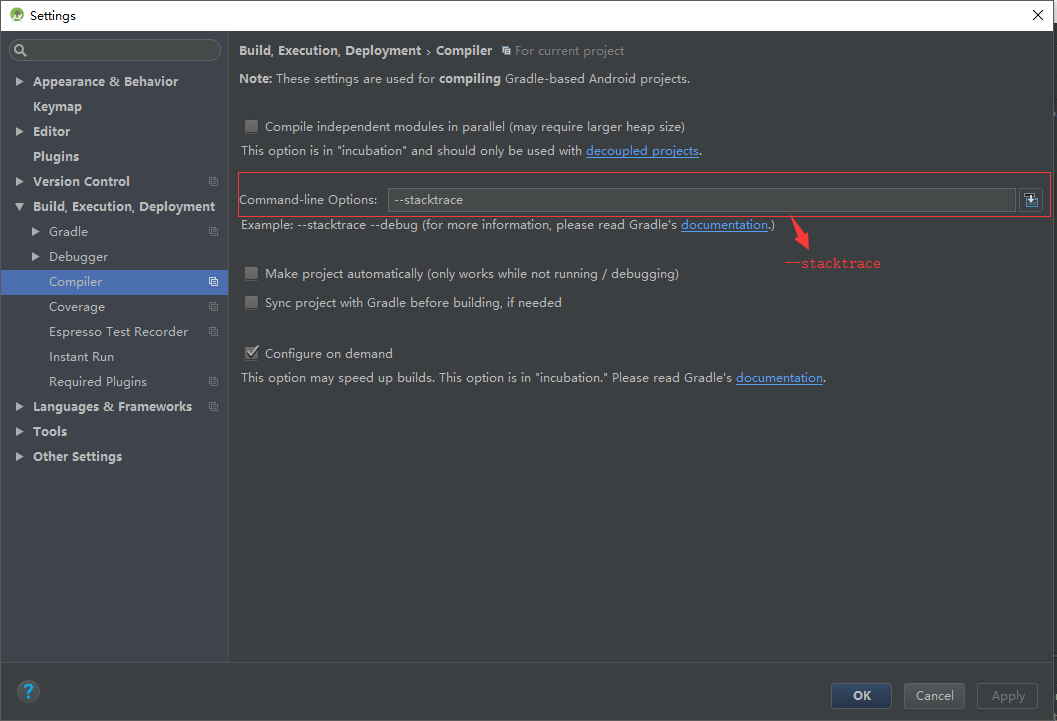This screenshot has height=721, width=1057.
Task: Click the help question mark icon
Action: (x=28, y=691)
